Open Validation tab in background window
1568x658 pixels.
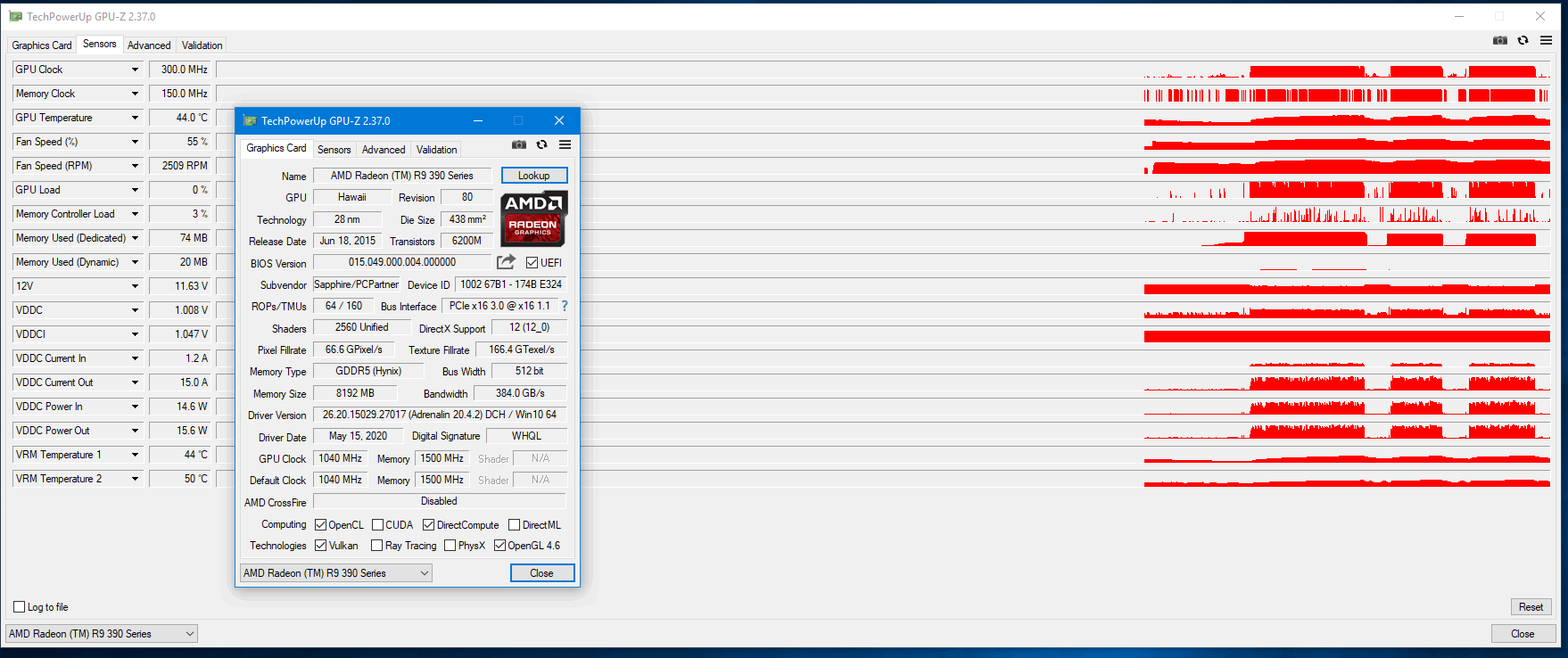202,45
